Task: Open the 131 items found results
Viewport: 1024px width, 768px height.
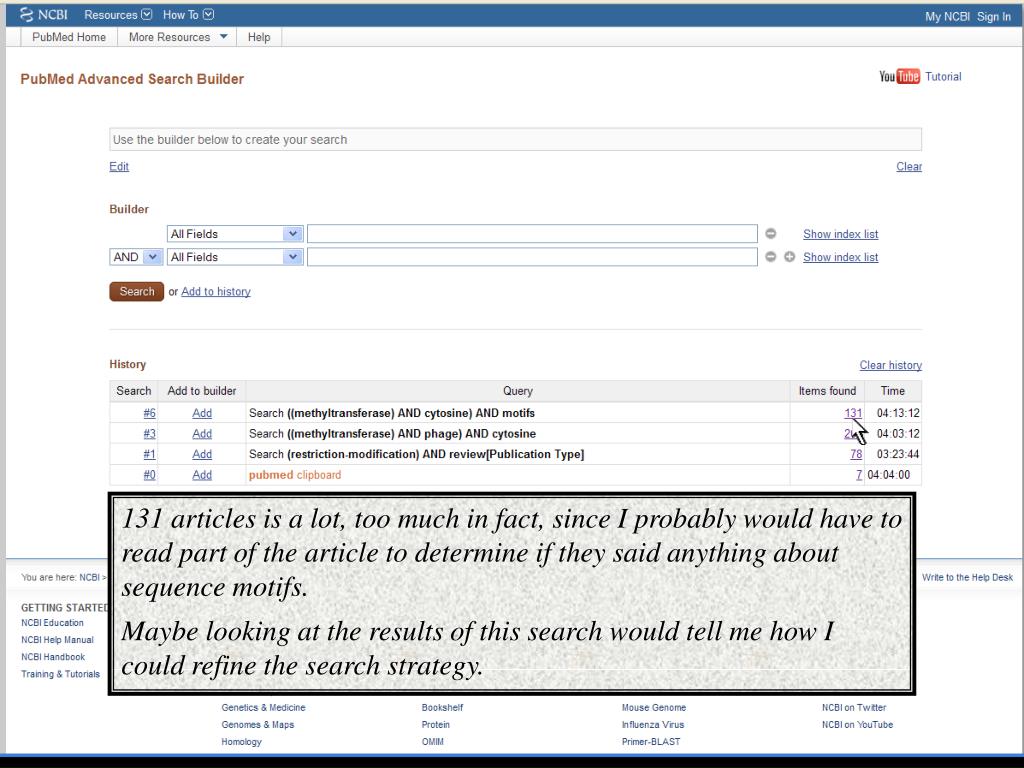Action: click(853, 413)
